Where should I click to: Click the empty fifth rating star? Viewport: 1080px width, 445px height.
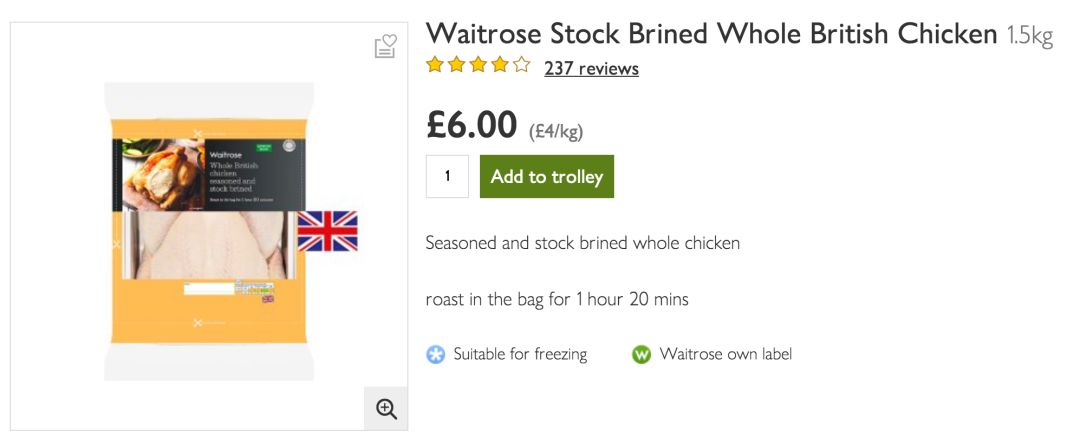[521, 66]
